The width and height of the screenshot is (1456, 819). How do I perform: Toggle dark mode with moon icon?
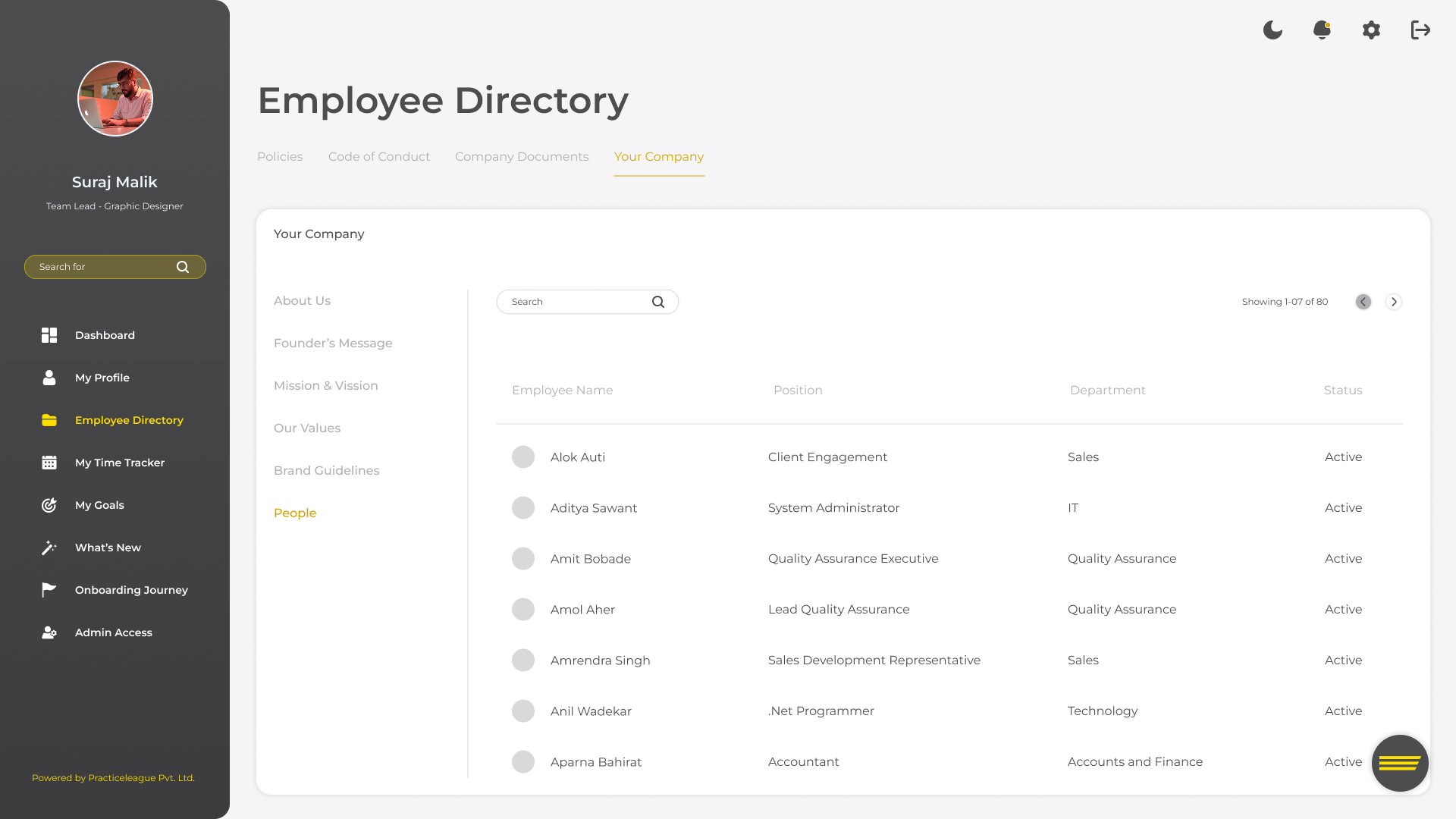[x=1272, y=30]
